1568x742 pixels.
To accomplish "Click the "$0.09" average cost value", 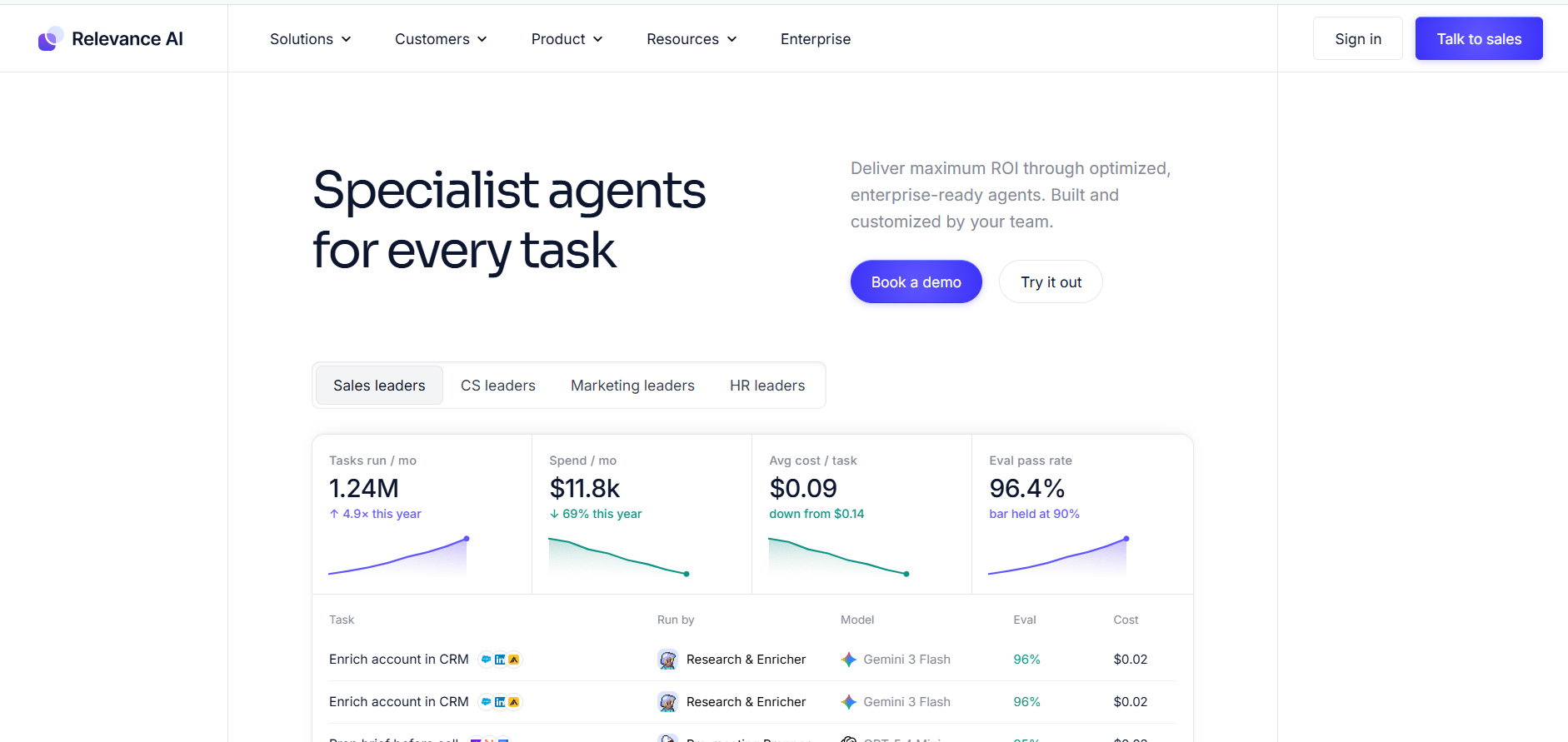I will [x=803, y=488].
